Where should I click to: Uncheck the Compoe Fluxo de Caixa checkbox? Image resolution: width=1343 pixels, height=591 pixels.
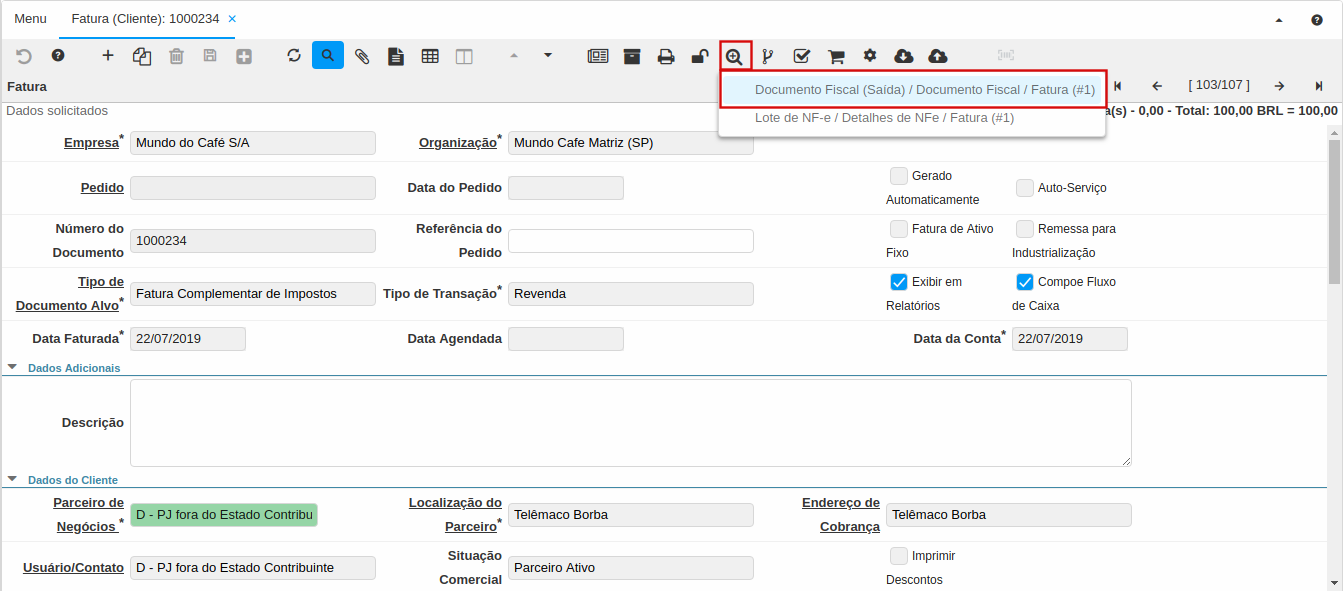coord(1025,282)
